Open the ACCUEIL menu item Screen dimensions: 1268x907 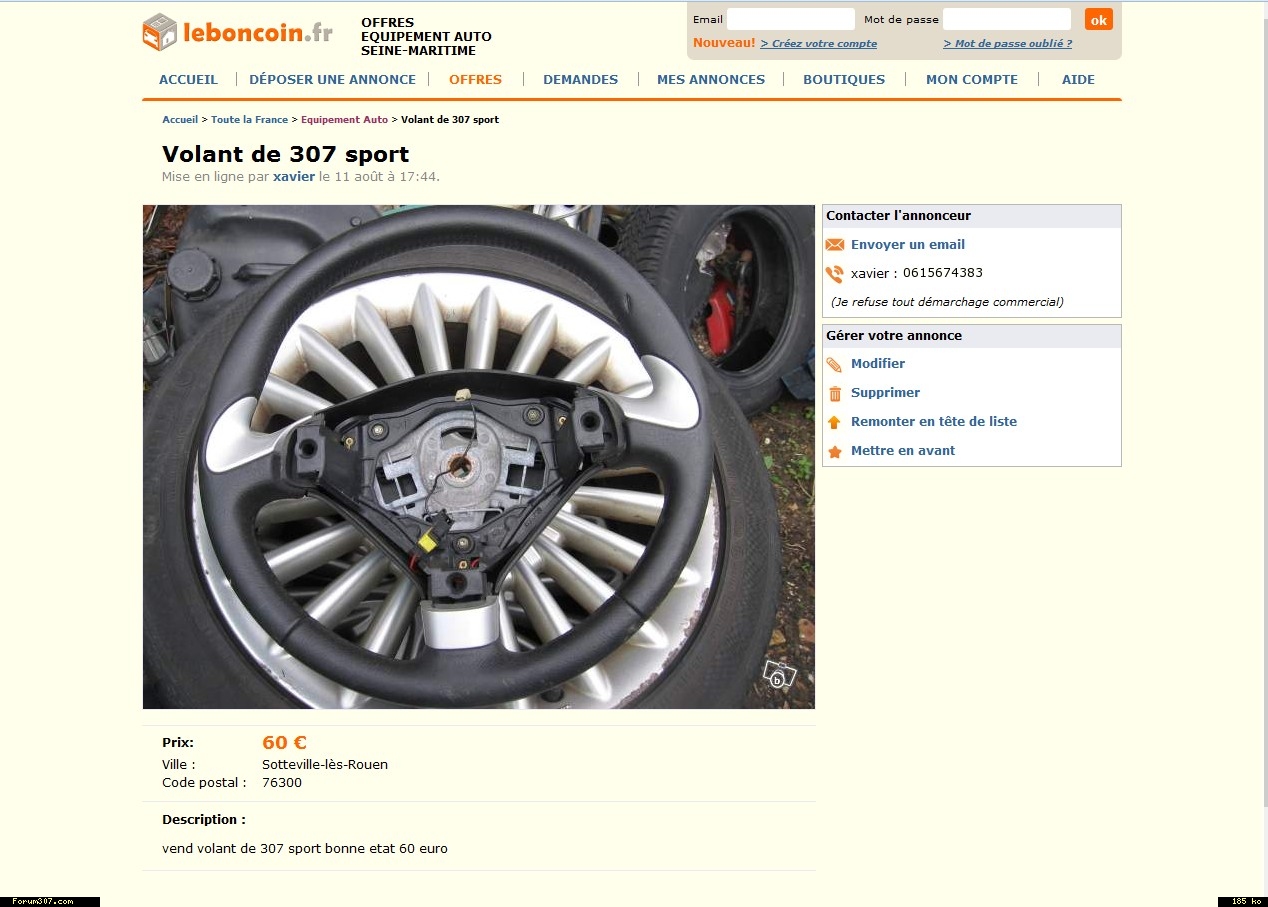(188, 80)
